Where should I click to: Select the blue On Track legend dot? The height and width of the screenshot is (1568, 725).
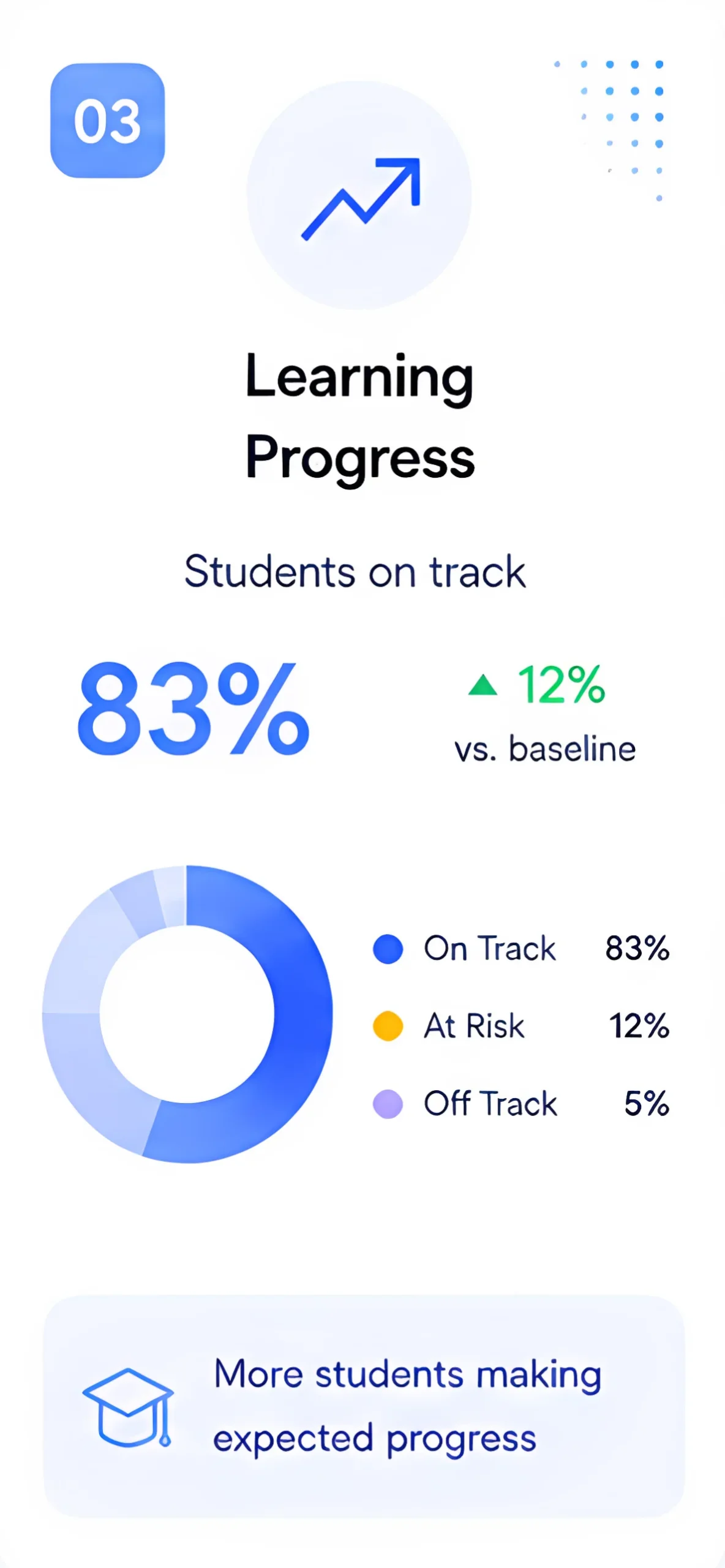pyautogui.click(x=388, y=949)
